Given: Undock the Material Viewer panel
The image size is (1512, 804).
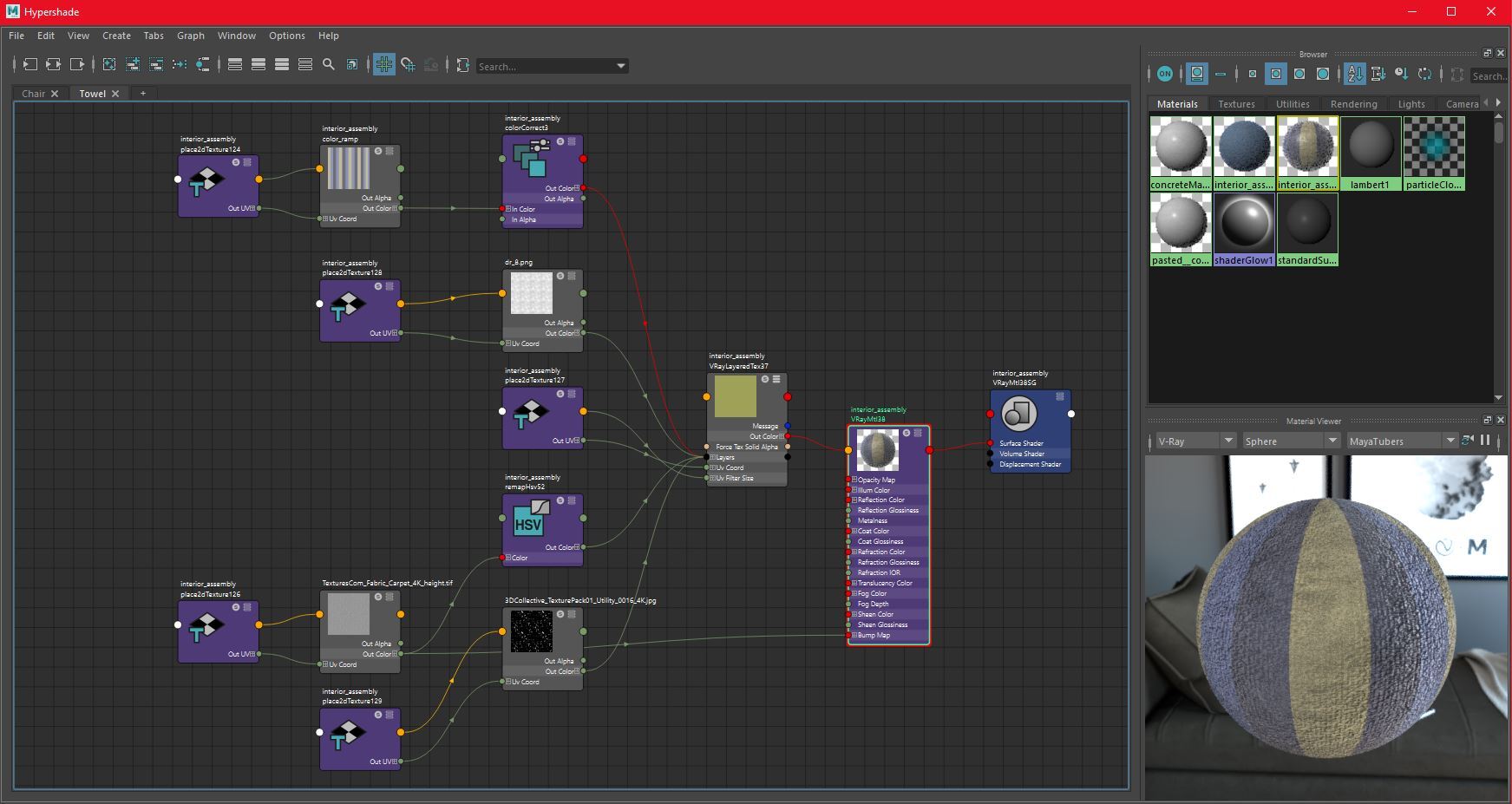Looking at the screenshot, I should point(1487,421).
